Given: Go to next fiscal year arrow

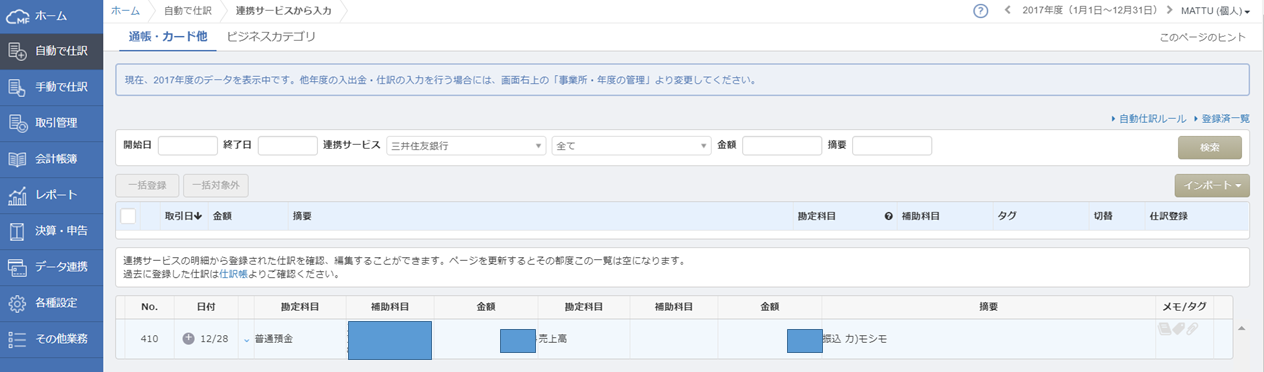Looking at the screenshot, I should click(x=1170, y=11).
